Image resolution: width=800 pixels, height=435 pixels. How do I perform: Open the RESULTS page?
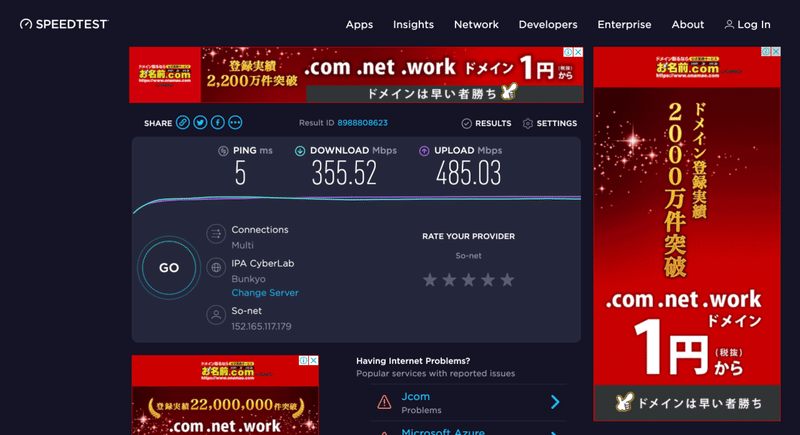coord(486,123)
